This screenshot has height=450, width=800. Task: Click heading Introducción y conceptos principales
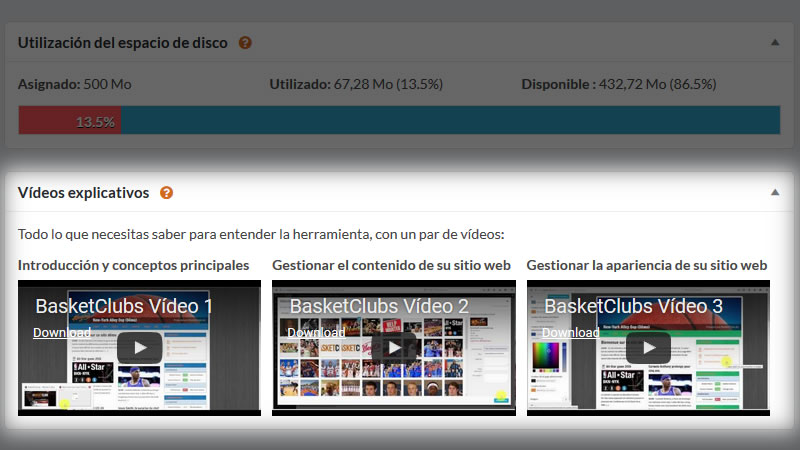pyautogui.click(x=133, y=265)
